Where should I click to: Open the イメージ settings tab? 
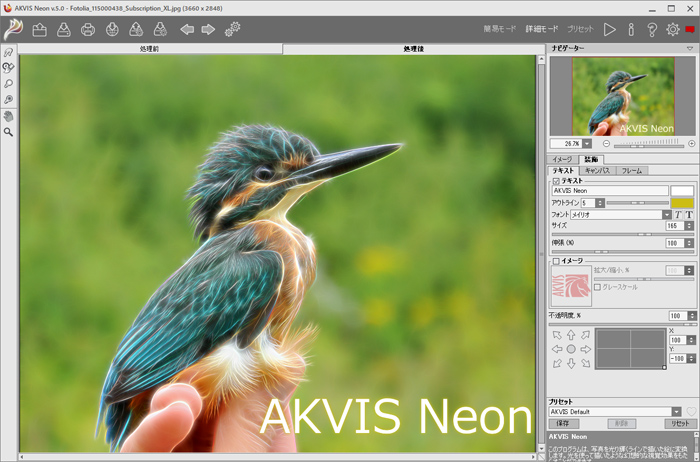562,159
